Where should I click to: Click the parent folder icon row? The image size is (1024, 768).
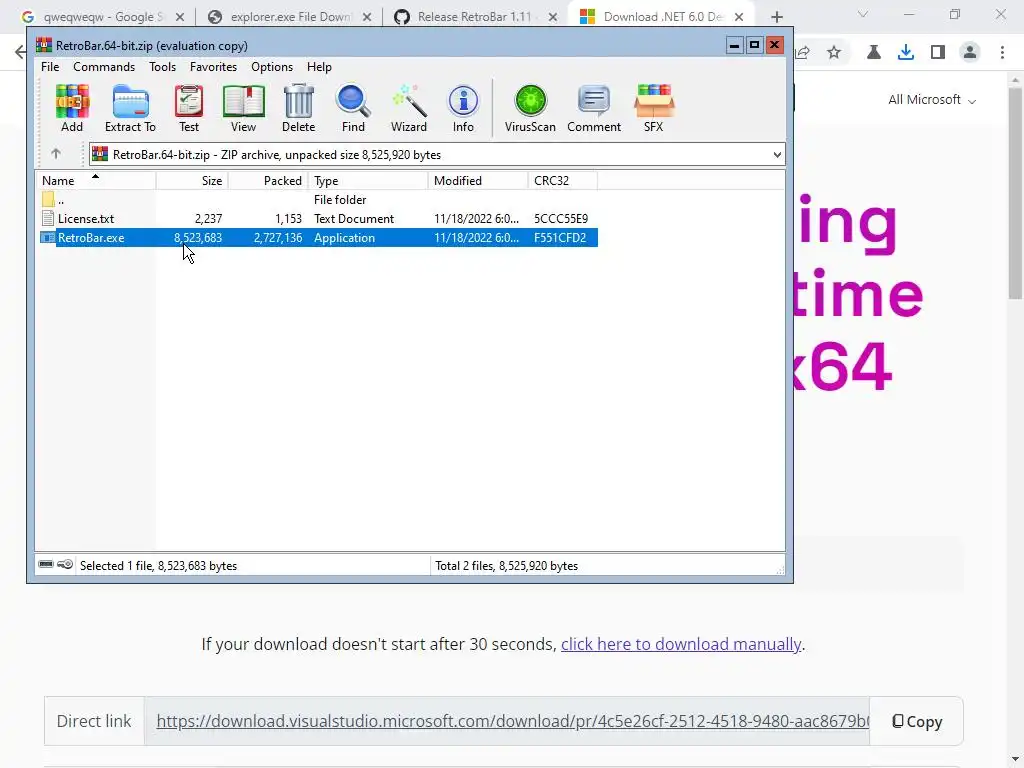(48, 200)
